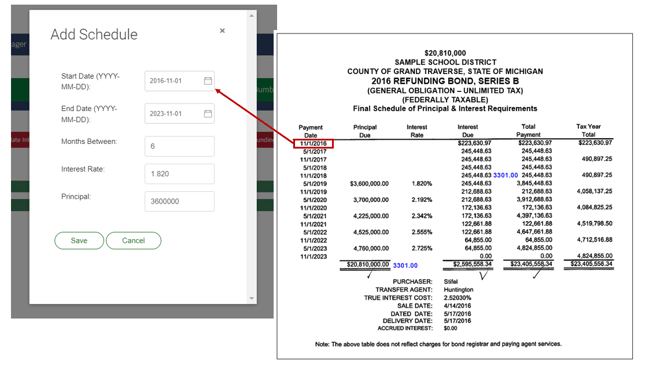
Task: Click the 2.52030% true interest cost value
Action: [x=457, y=297]
